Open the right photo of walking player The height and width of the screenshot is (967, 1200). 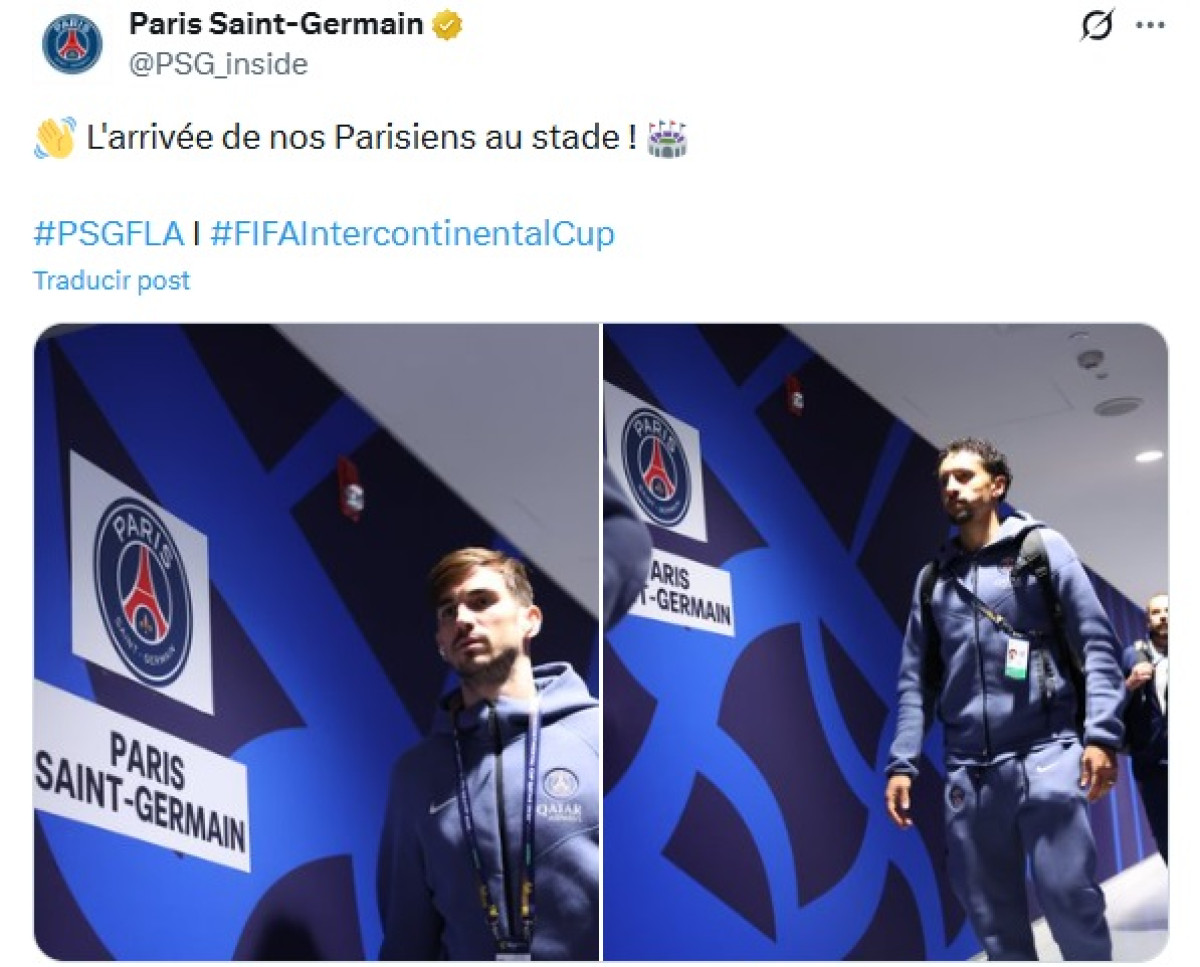(885, 642)
